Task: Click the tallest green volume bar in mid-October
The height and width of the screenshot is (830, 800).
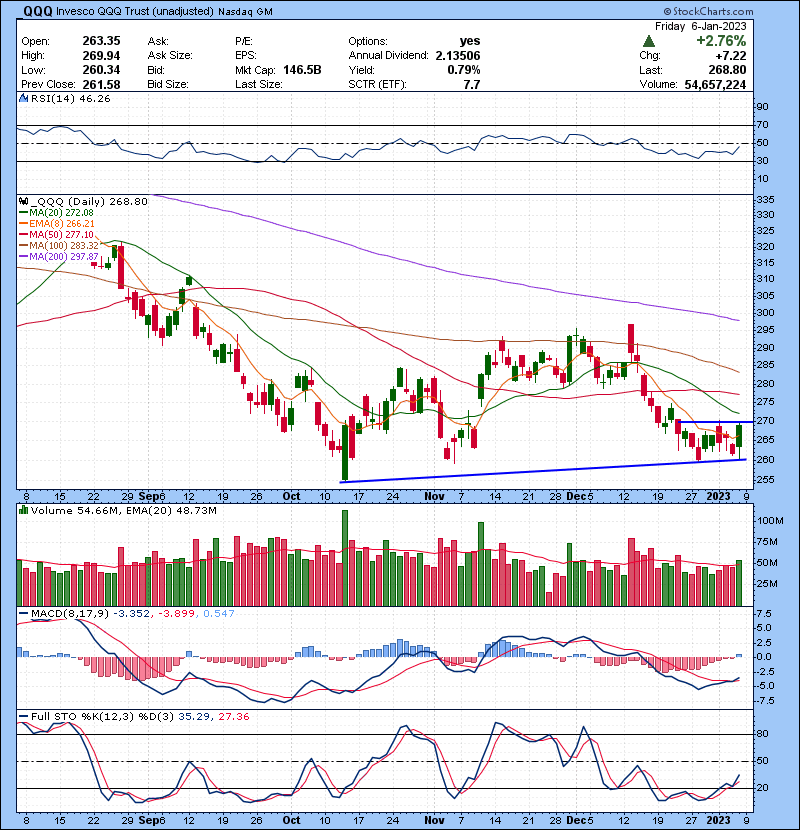Action: click(x=345, y=558)
